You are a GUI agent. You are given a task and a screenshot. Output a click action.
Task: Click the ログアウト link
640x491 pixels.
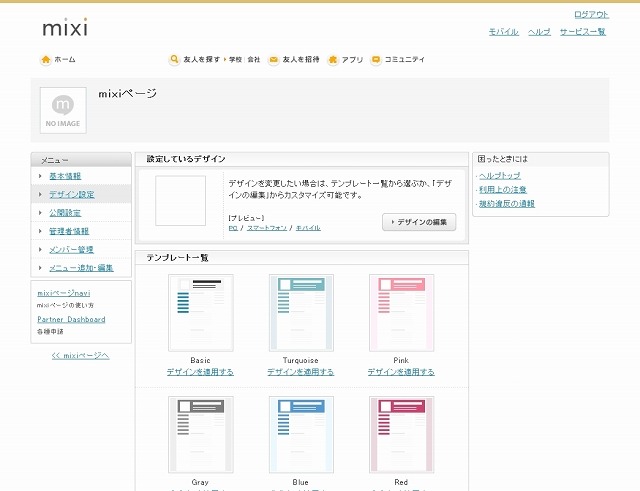[591, 15]
